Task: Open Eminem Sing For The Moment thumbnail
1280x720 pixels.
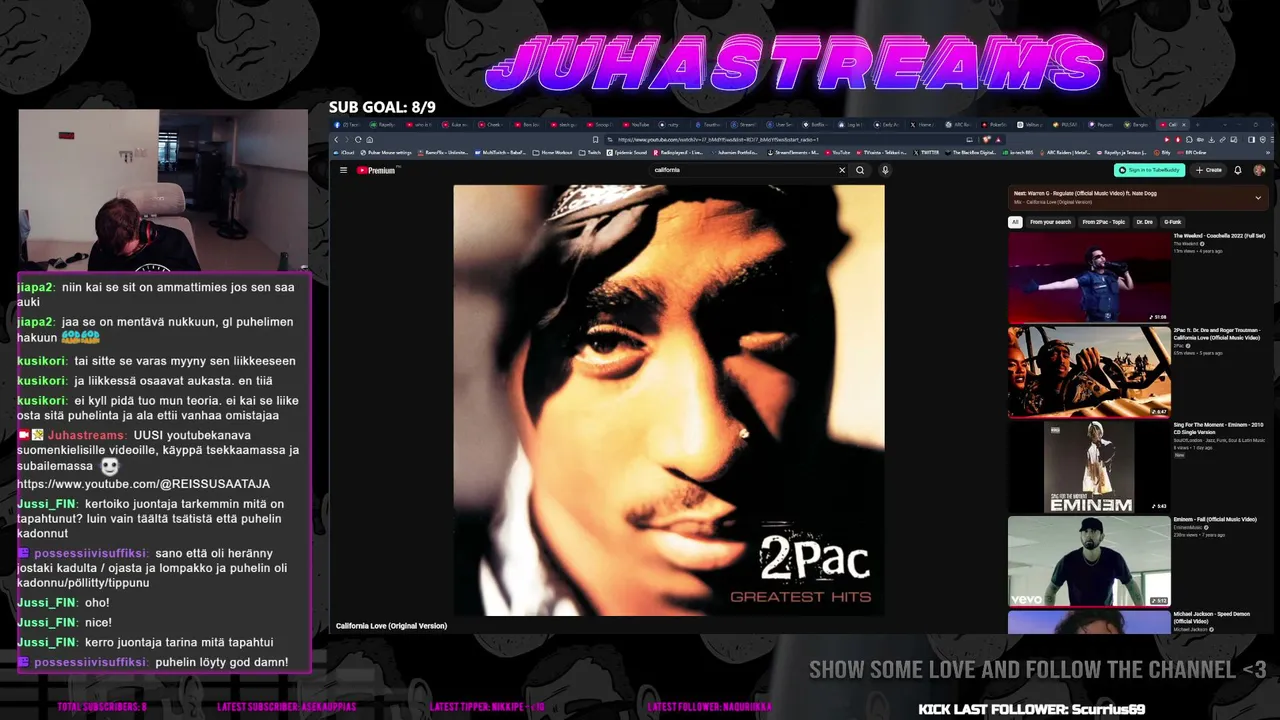Action: (x=1089, y=467)
